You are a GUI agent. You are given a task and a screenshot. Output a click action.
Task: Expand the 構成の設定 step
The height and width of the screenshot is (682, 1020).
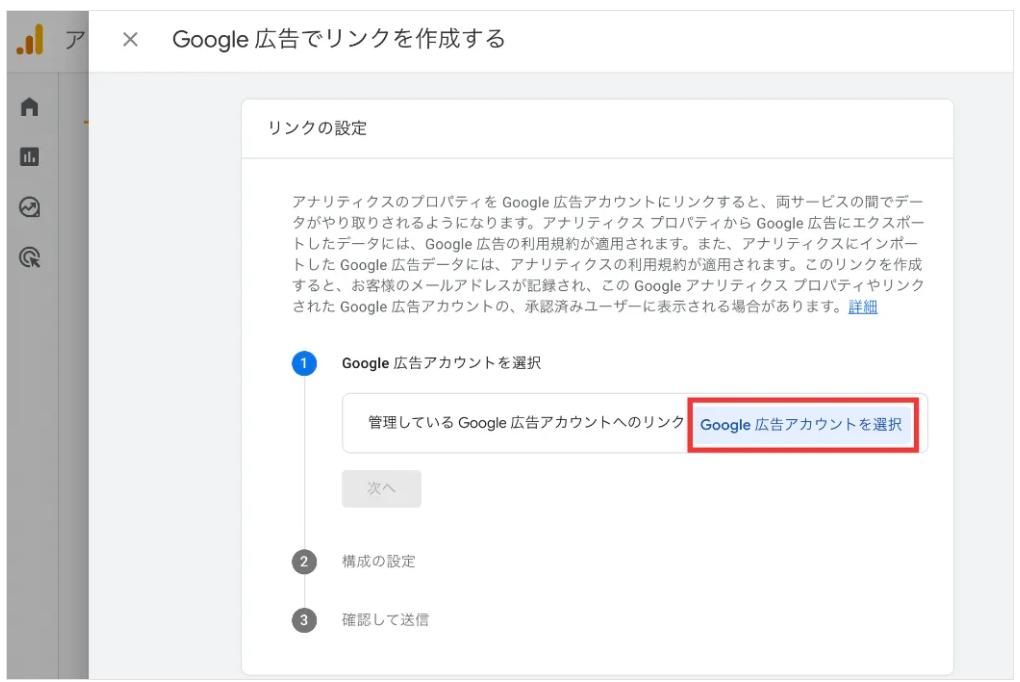[x=378, y=561]
